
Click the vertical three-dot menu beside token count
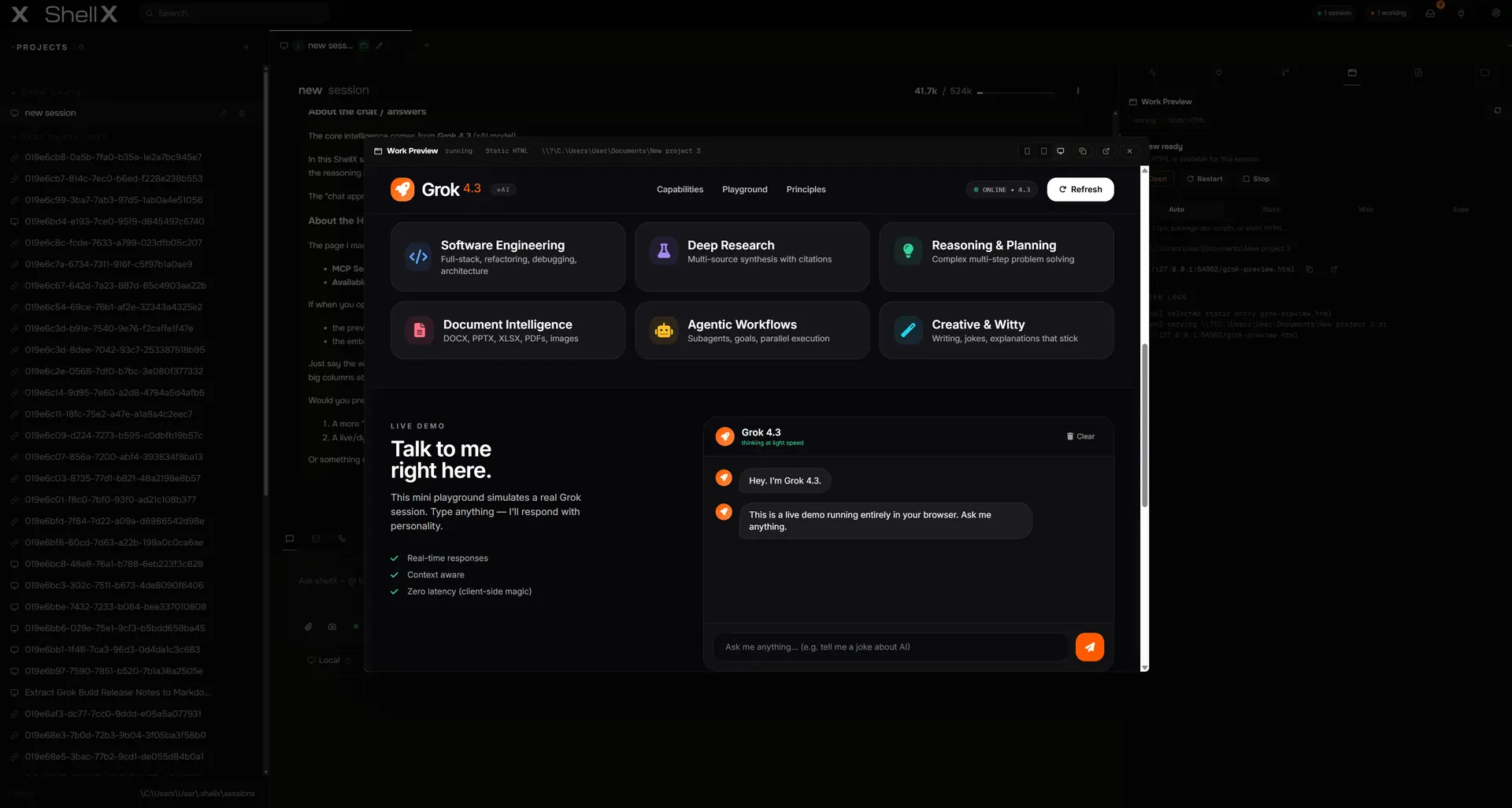[x=1077, y=91]
